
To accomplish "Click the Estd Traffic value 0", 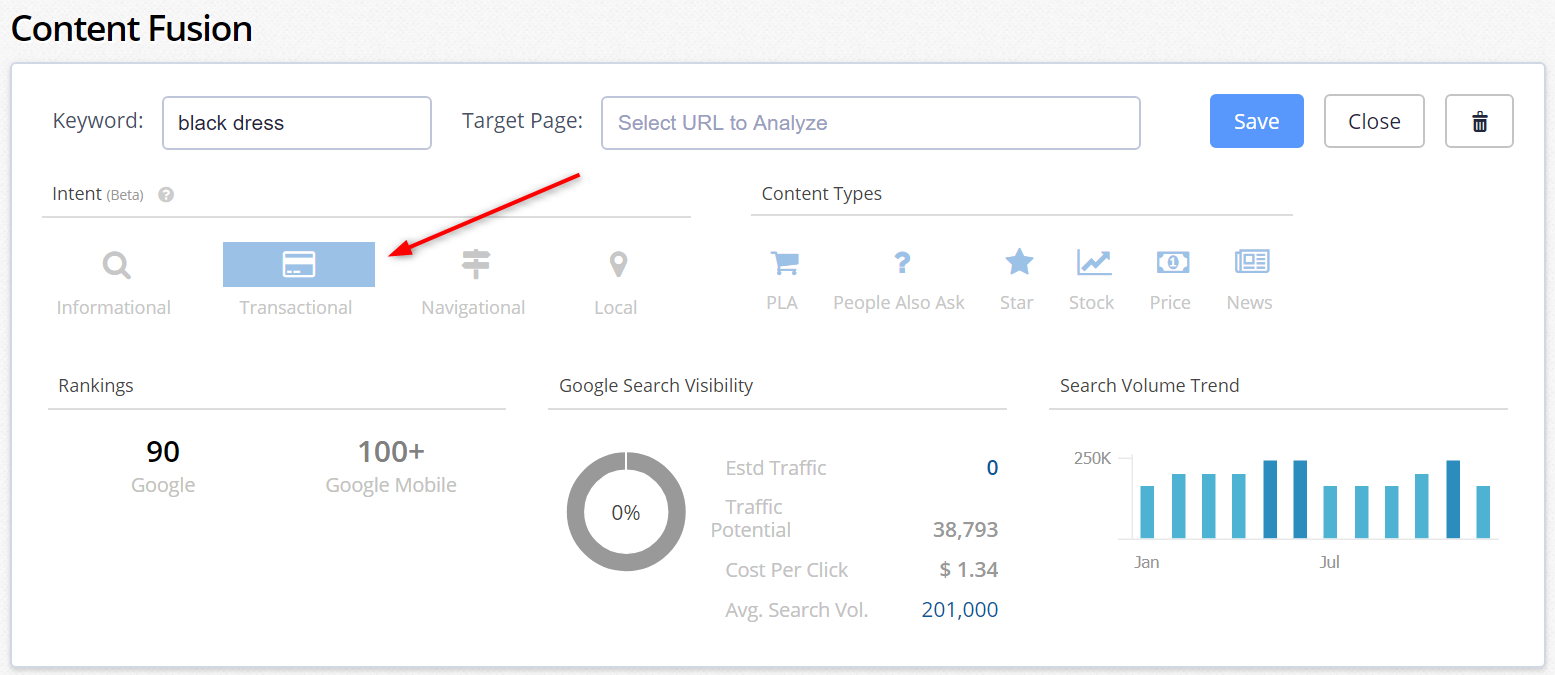I will pos(992,468).
